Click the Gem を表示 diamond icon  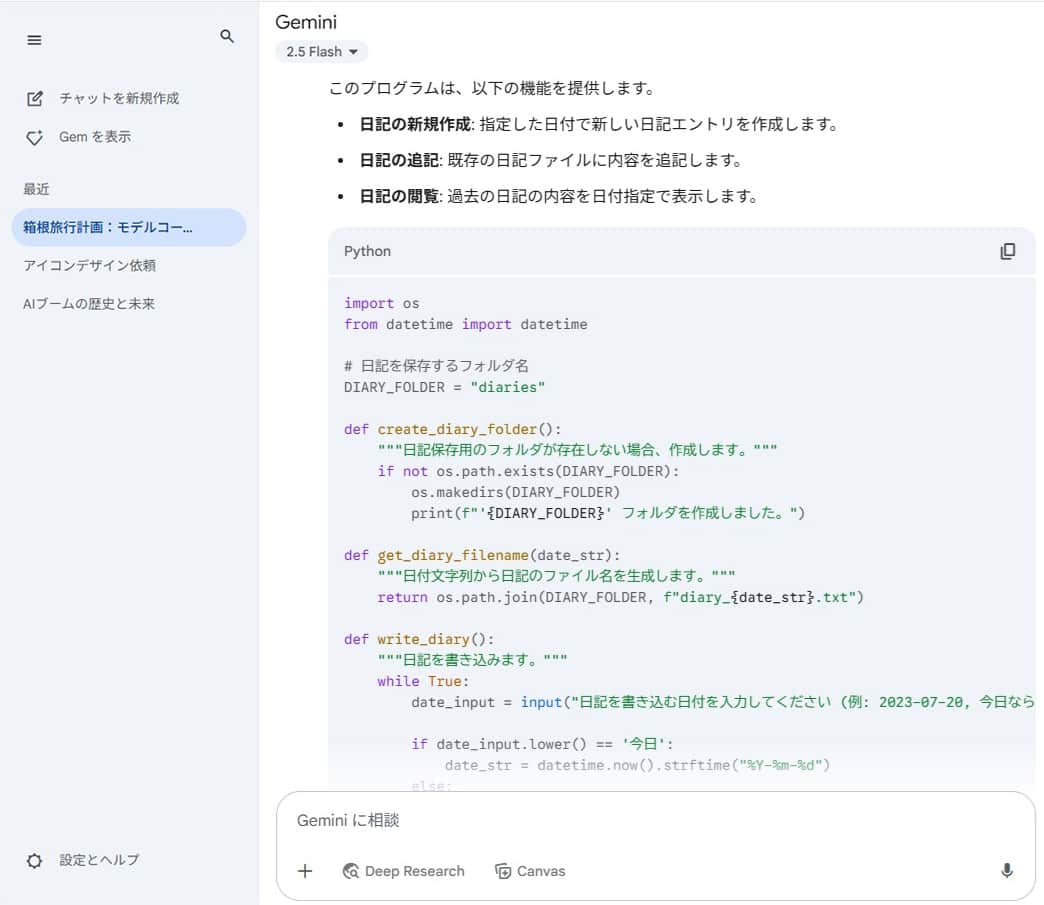coord(35,137)
